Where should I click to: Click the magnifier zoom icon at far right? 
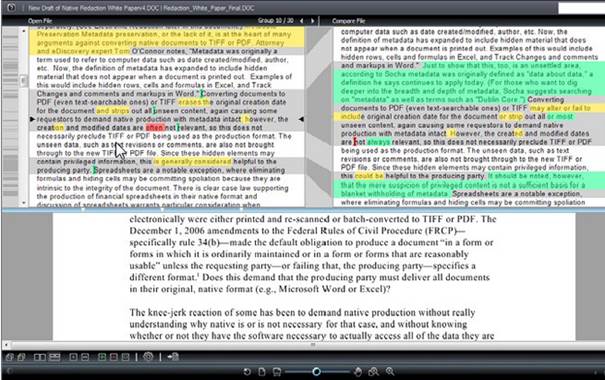pos(390,371)
